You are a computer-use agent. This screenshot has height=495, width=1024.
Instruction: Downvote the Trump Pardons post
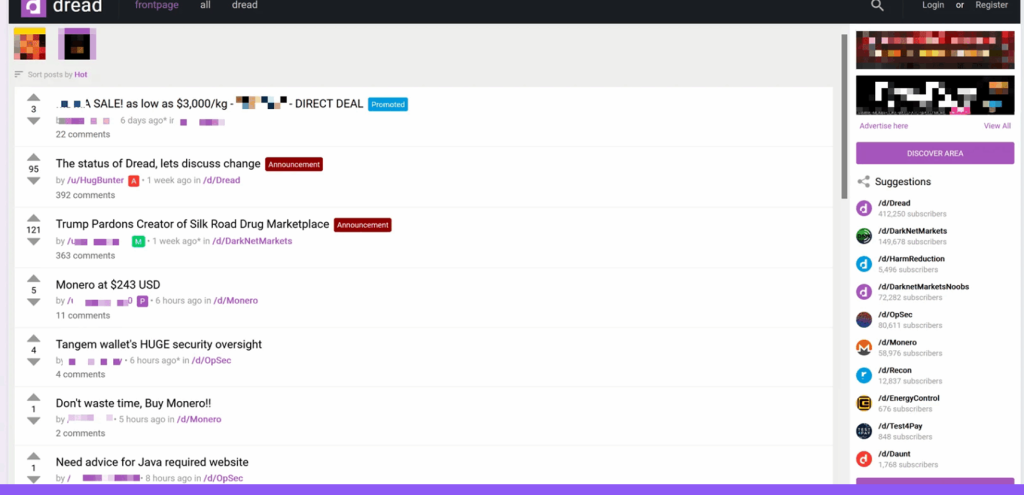click(x=34, y=242)
